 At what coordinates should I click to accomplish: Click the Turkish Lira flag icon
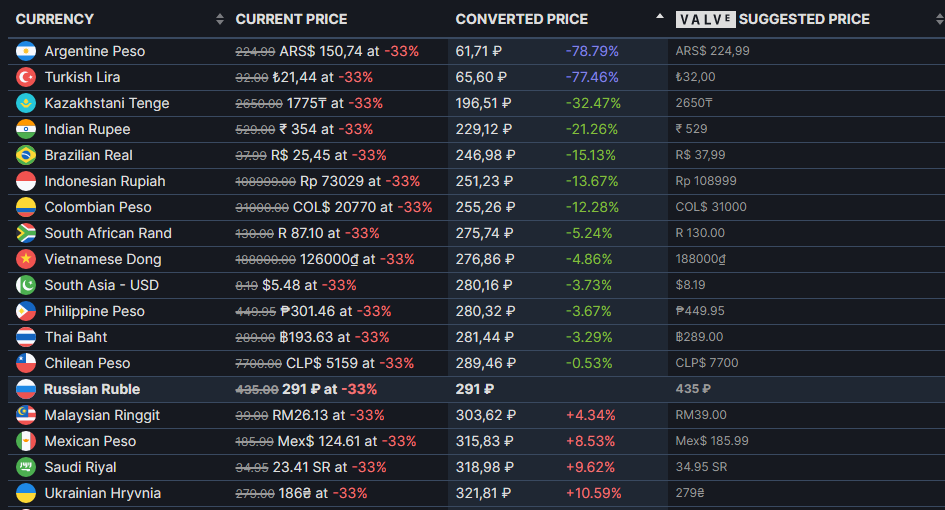(x=26, y=77)
